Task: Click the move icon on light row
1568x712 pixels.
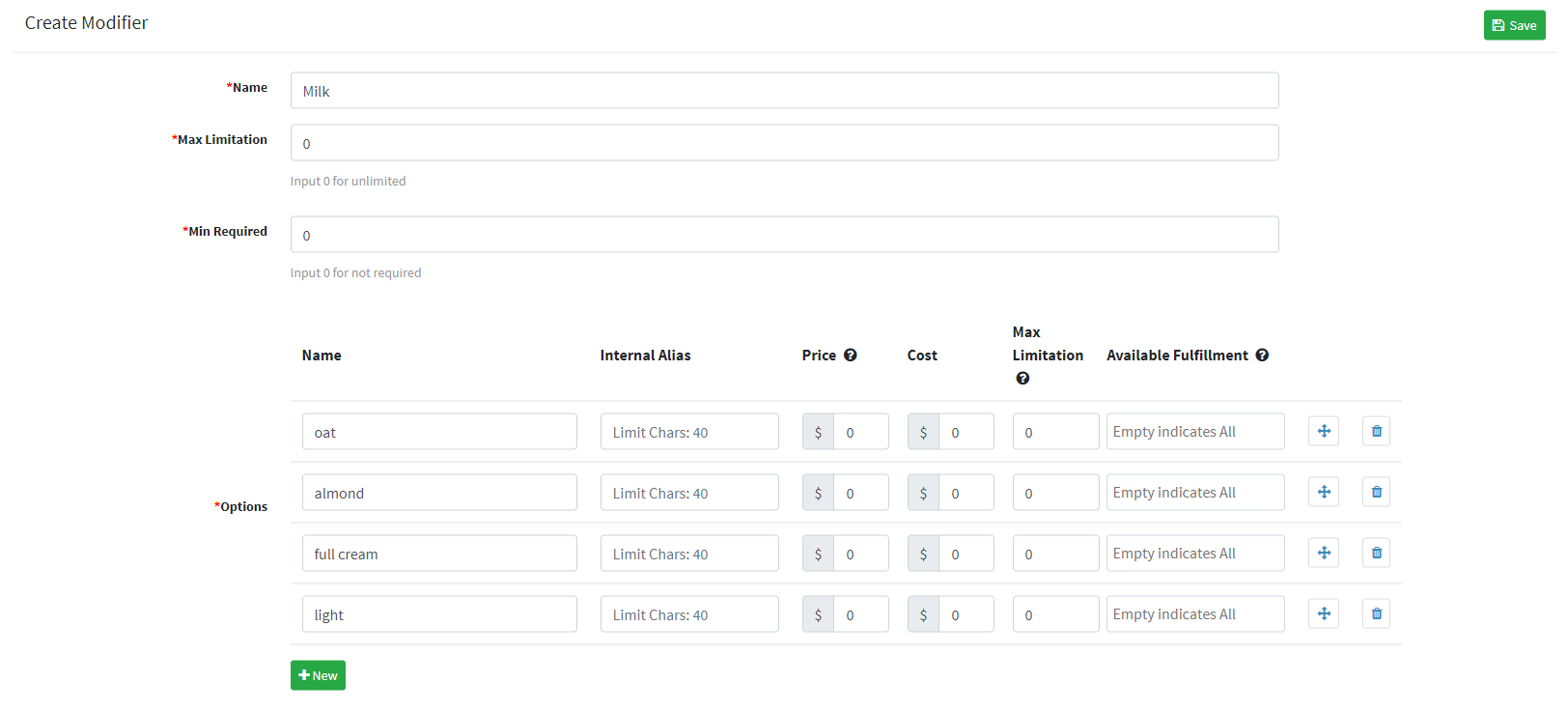Action: click(x=1324, y=613)
